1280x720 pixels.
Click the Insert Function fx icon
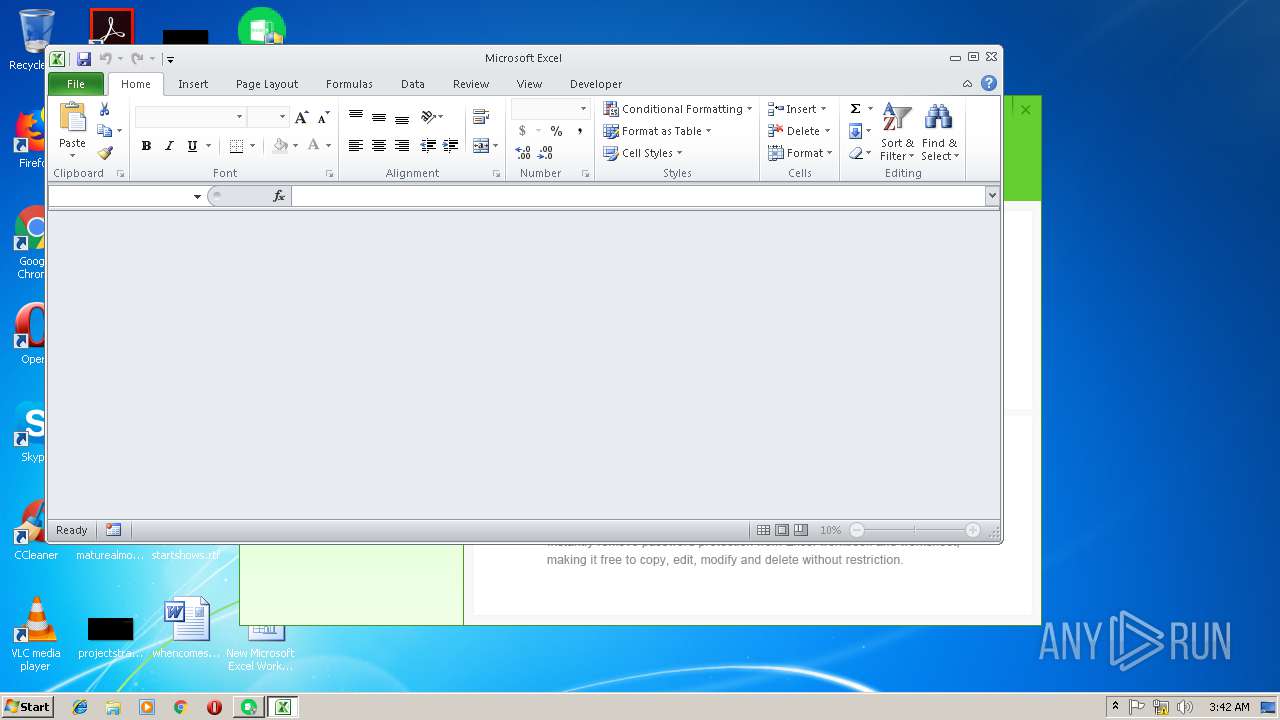click(x=279, y=196)
